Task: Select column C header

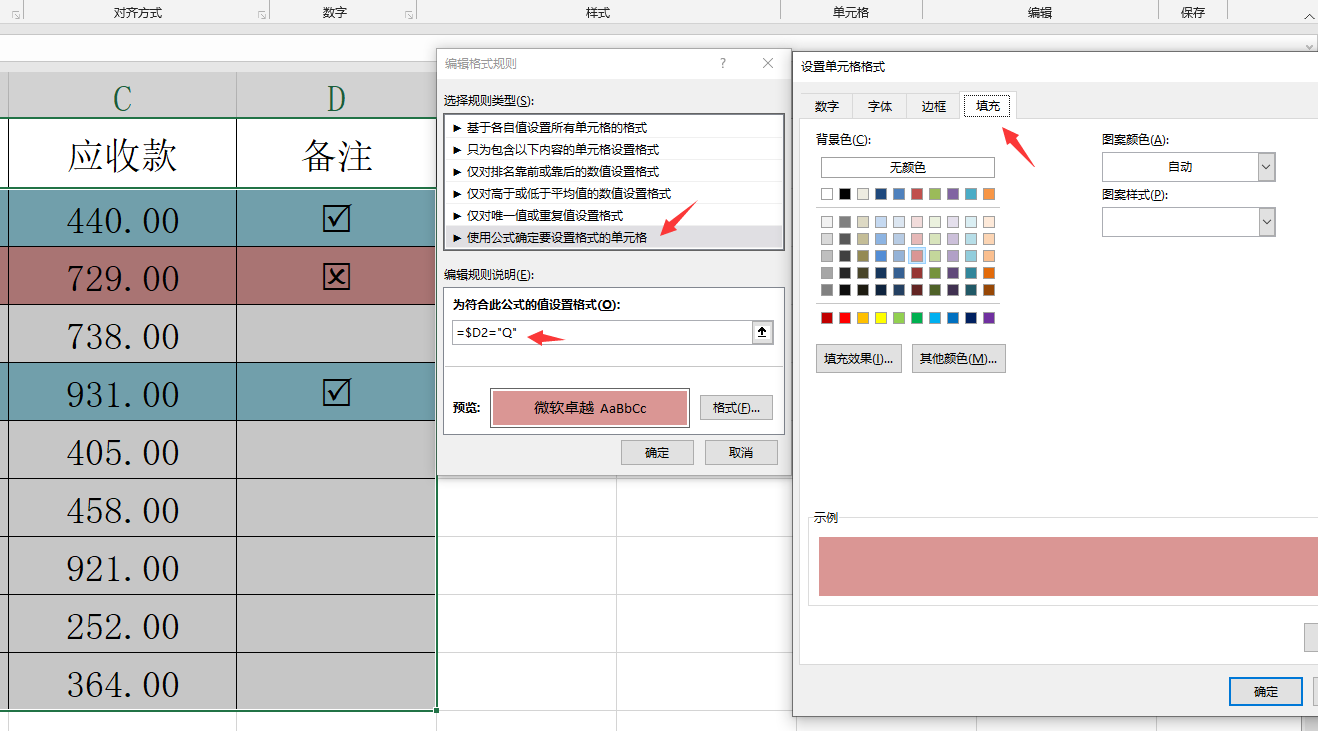Action: (x=123, y=97)
